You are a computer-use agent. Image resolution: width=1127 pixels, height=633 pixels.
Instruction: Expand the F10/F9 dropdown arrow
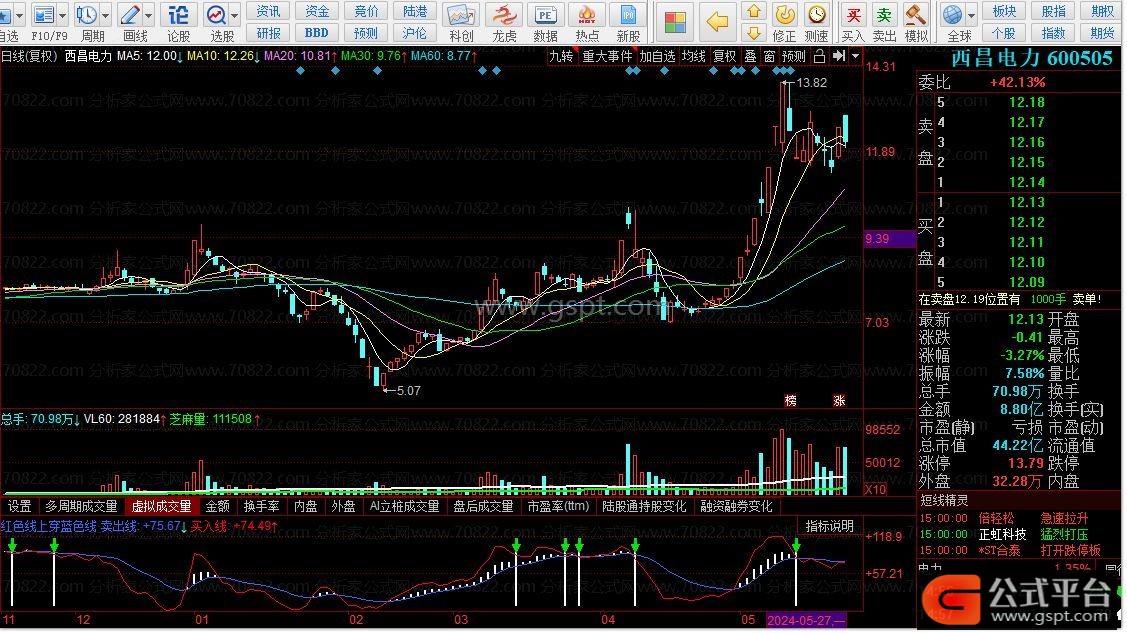pos(63,14)
